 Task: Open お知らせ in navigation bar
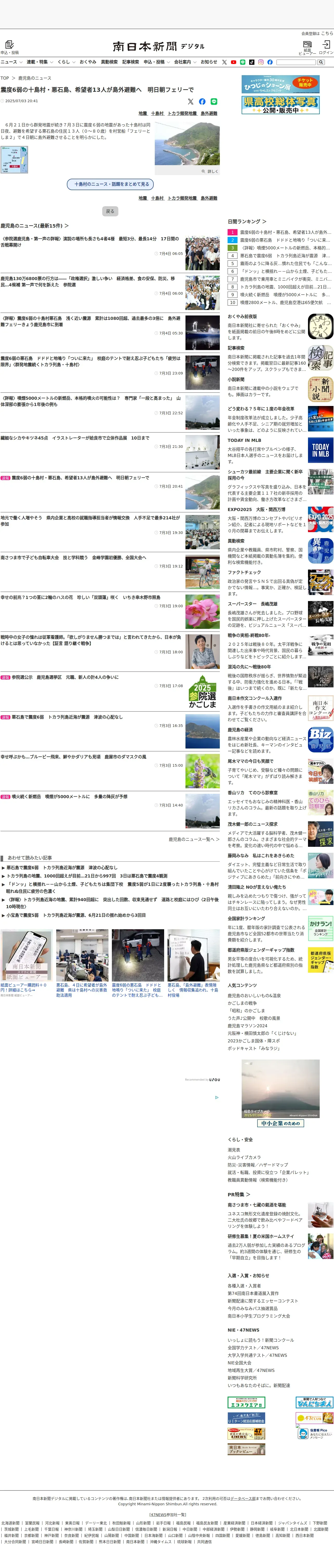pyautogui.click(x=209, y=62)
